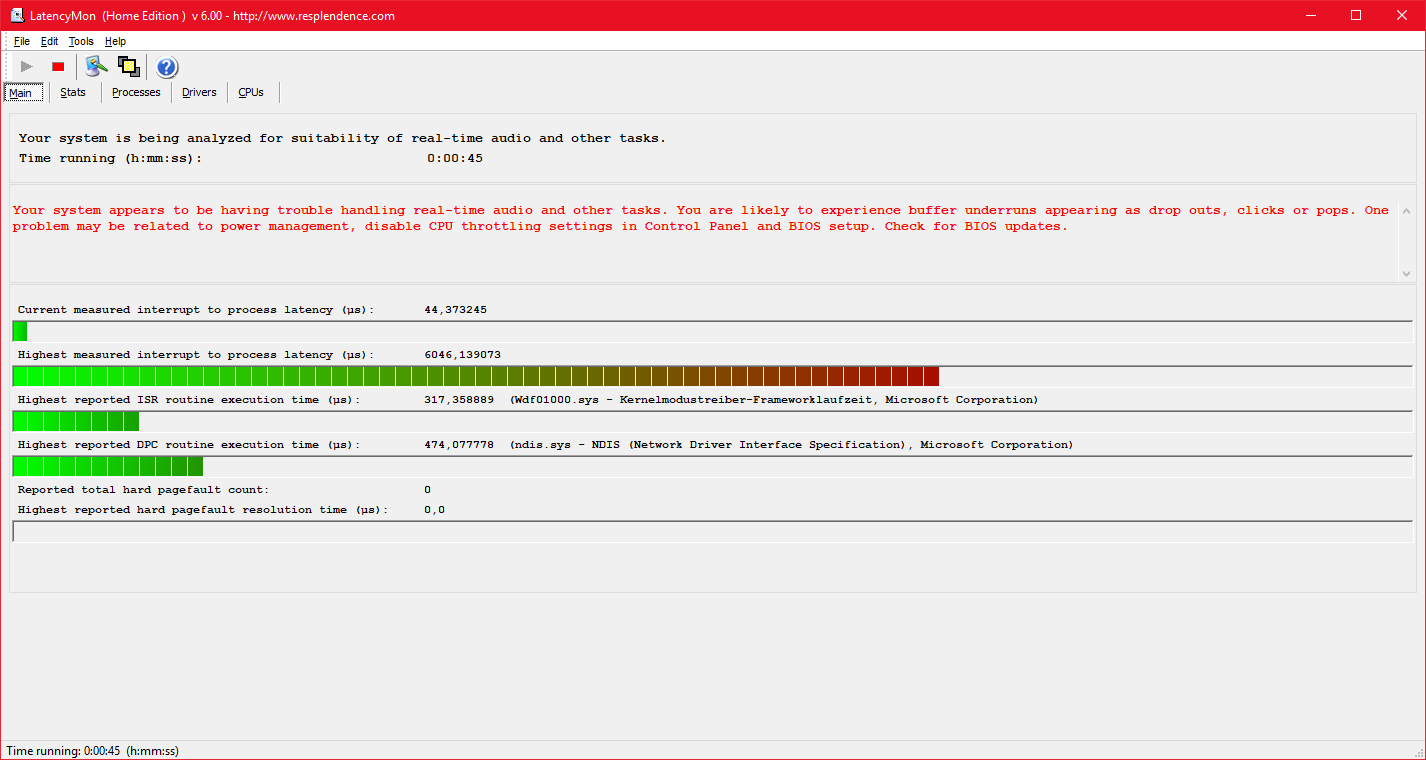
Task: Switch to the CPUs tab
Action: 251,92
